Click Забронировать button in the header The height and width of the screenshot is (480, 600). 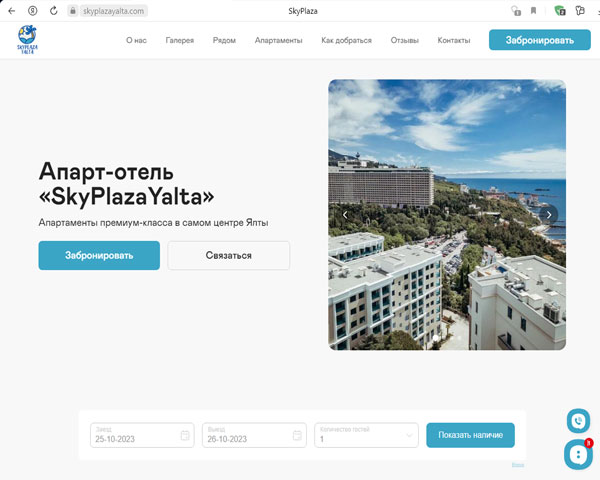point(540,40)
